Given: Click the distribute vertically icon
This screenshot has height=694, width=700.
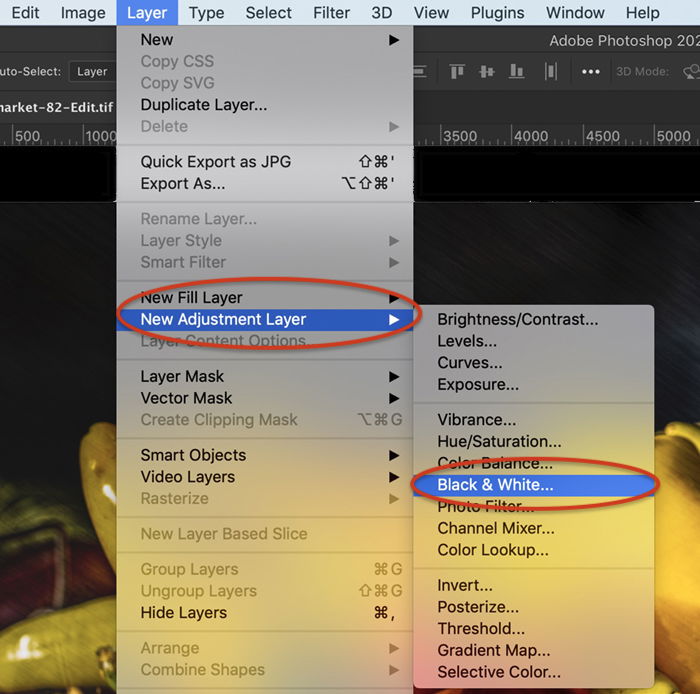Looking at the screenshot, I should (550, 71).
